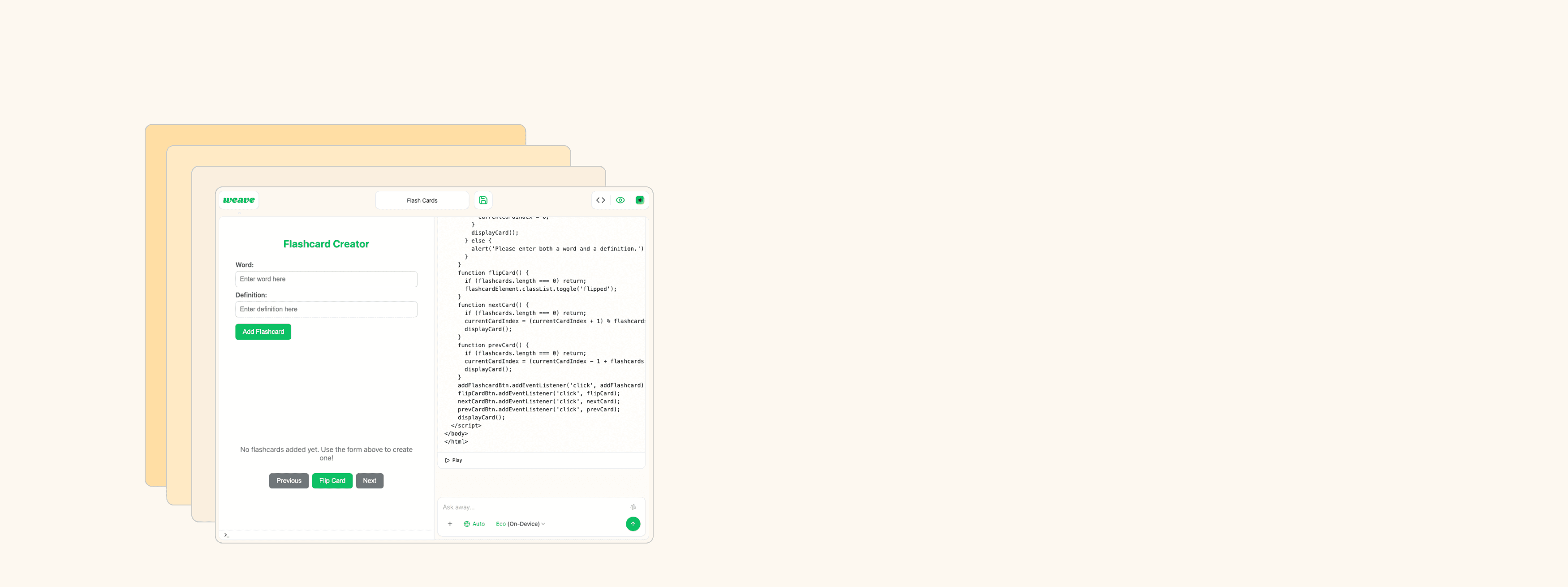Click the Add Flashcard button

(263, 331)
